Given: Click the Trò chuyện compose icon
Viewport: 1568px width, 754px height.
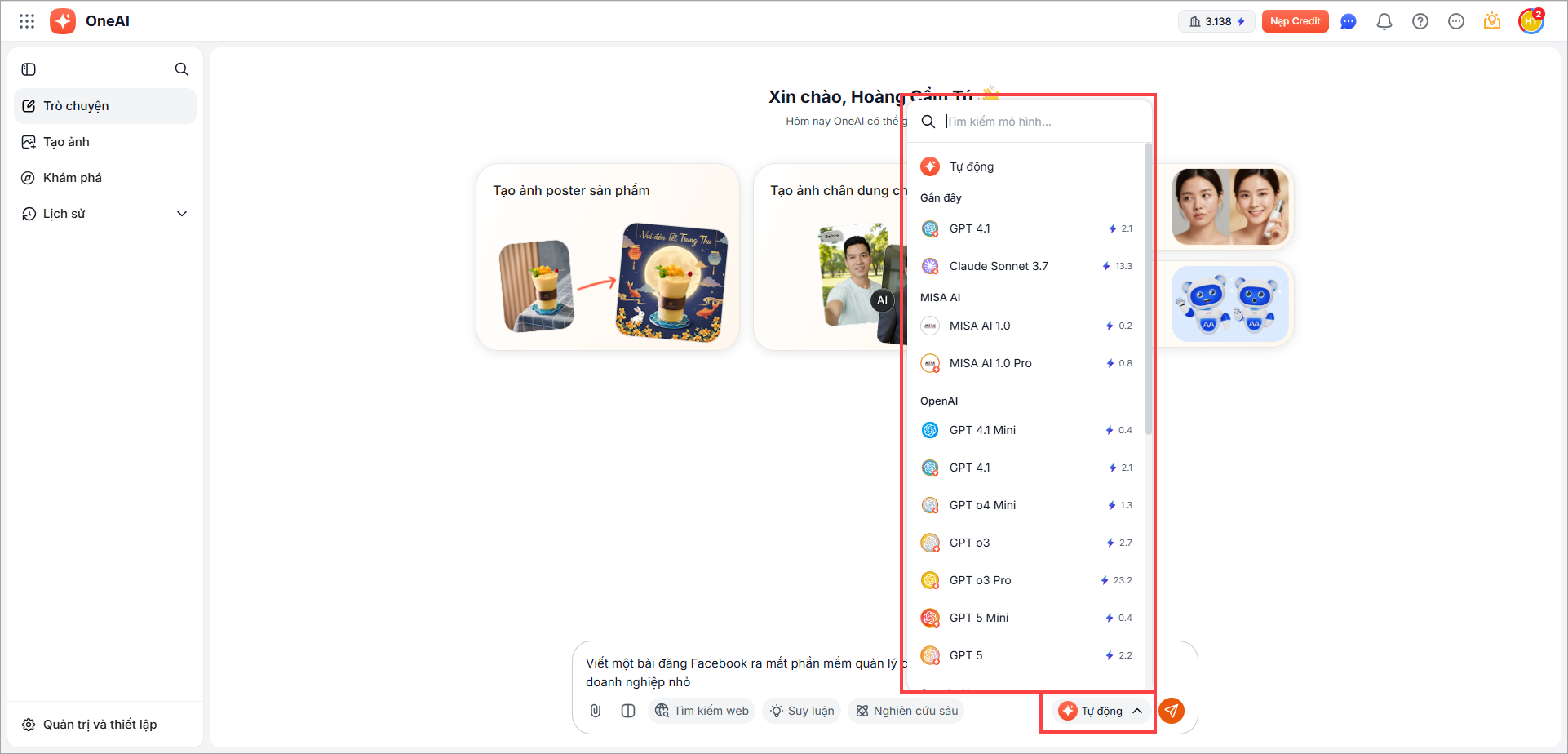Looking at the screenshot, I should coord(29,106).
